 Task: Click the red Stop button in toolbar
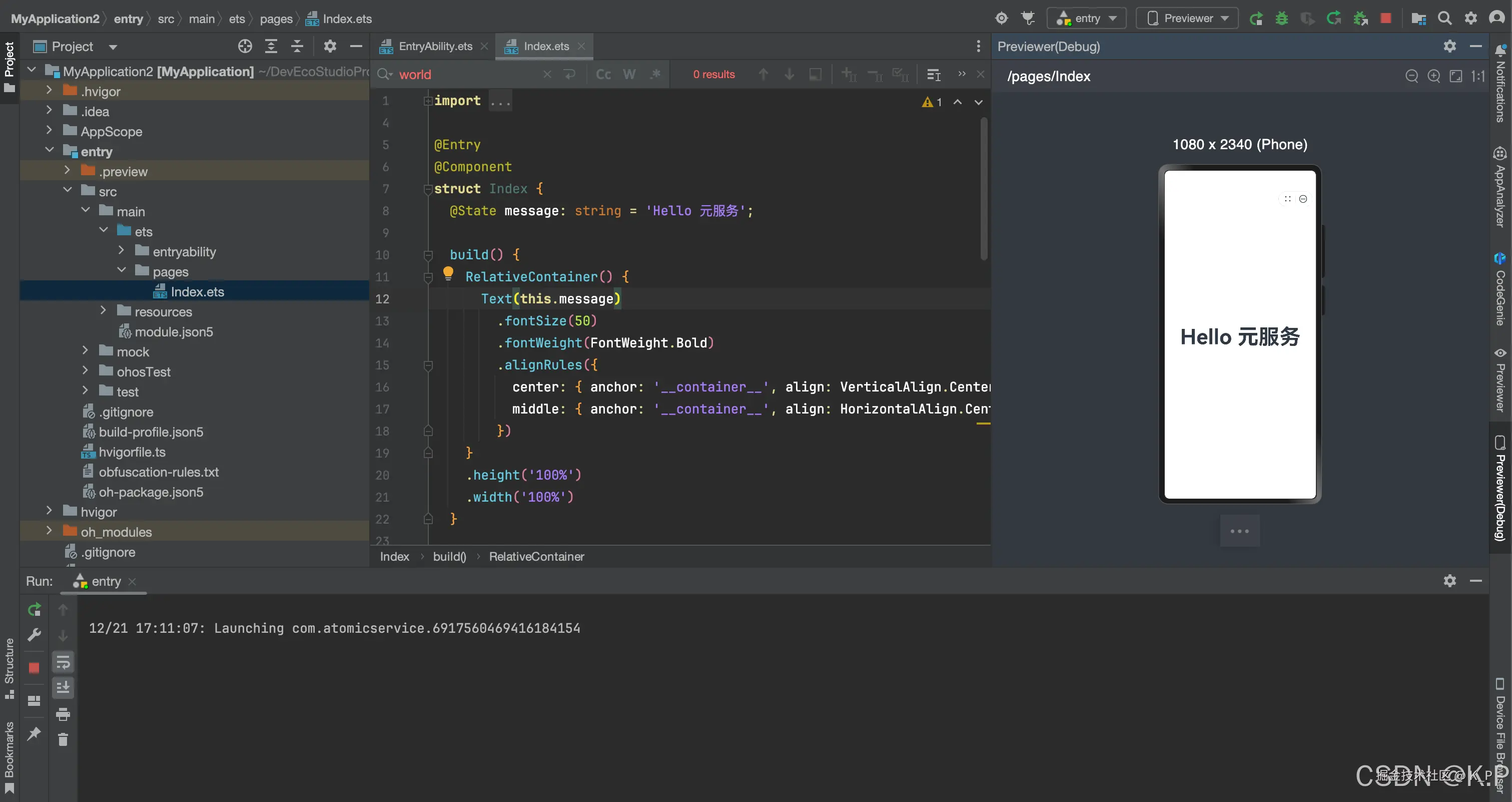pyautogui.click(x=1386, y=19)
